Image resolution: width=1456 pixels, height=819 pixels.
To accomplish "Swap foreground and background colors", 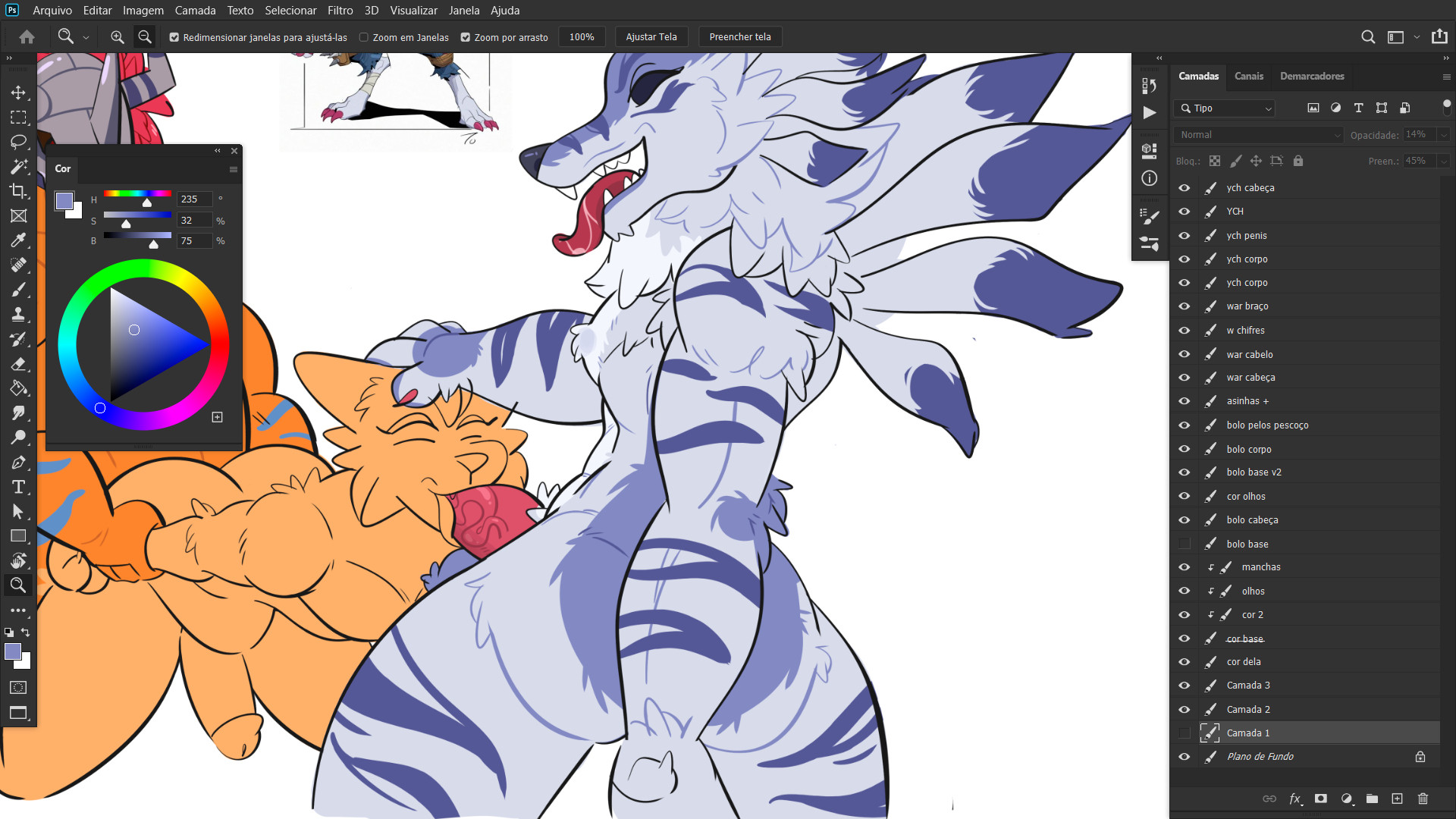I will tap(26, 632).
